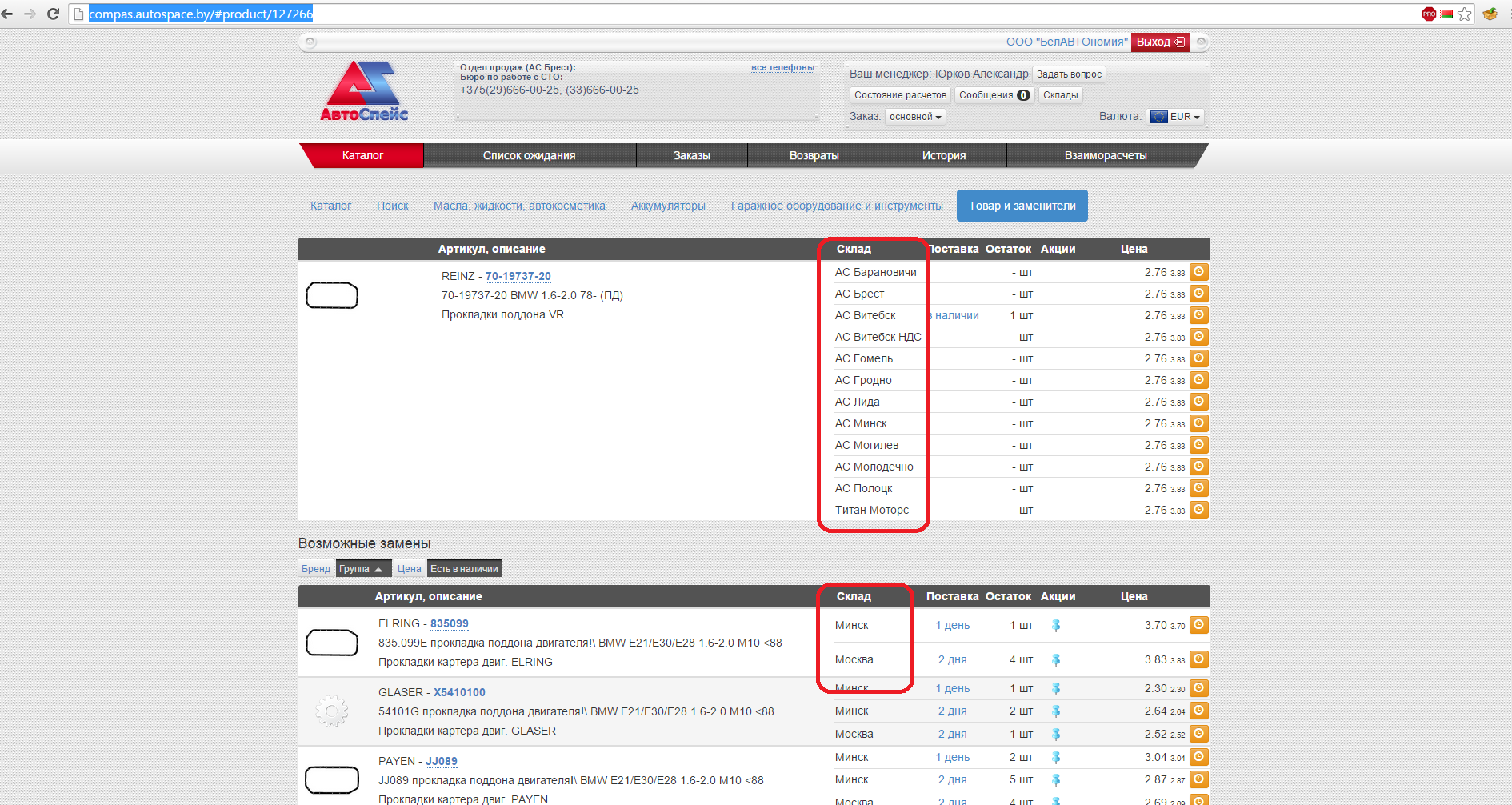1512x805 pixels.
Task: Click the ELRING gasket thumbnail image
Action: [x=332, y=643]
